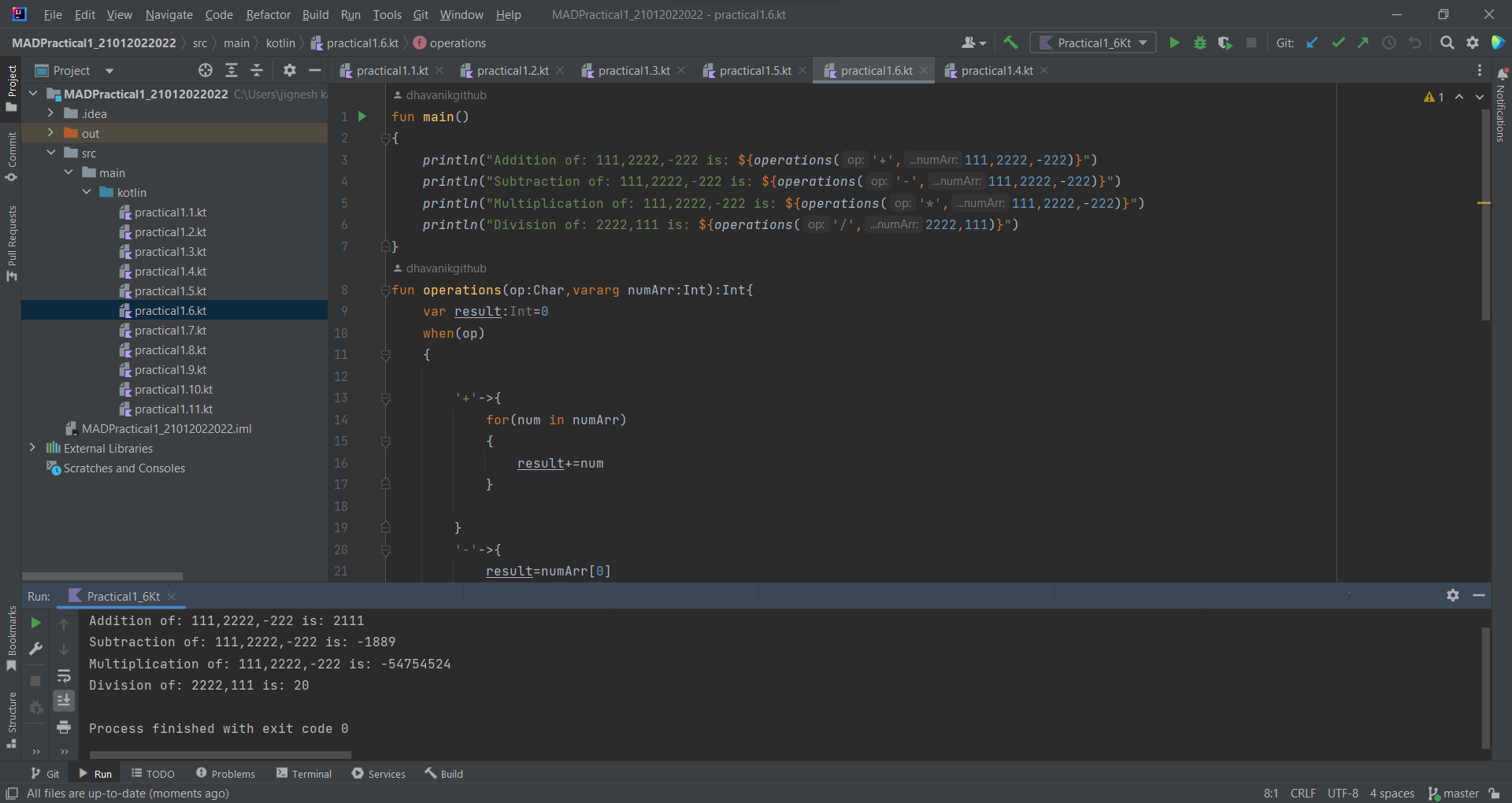Push commits using the Git arrow icon
Viewport: 1512px width, 803px height.
[1364, 43]
